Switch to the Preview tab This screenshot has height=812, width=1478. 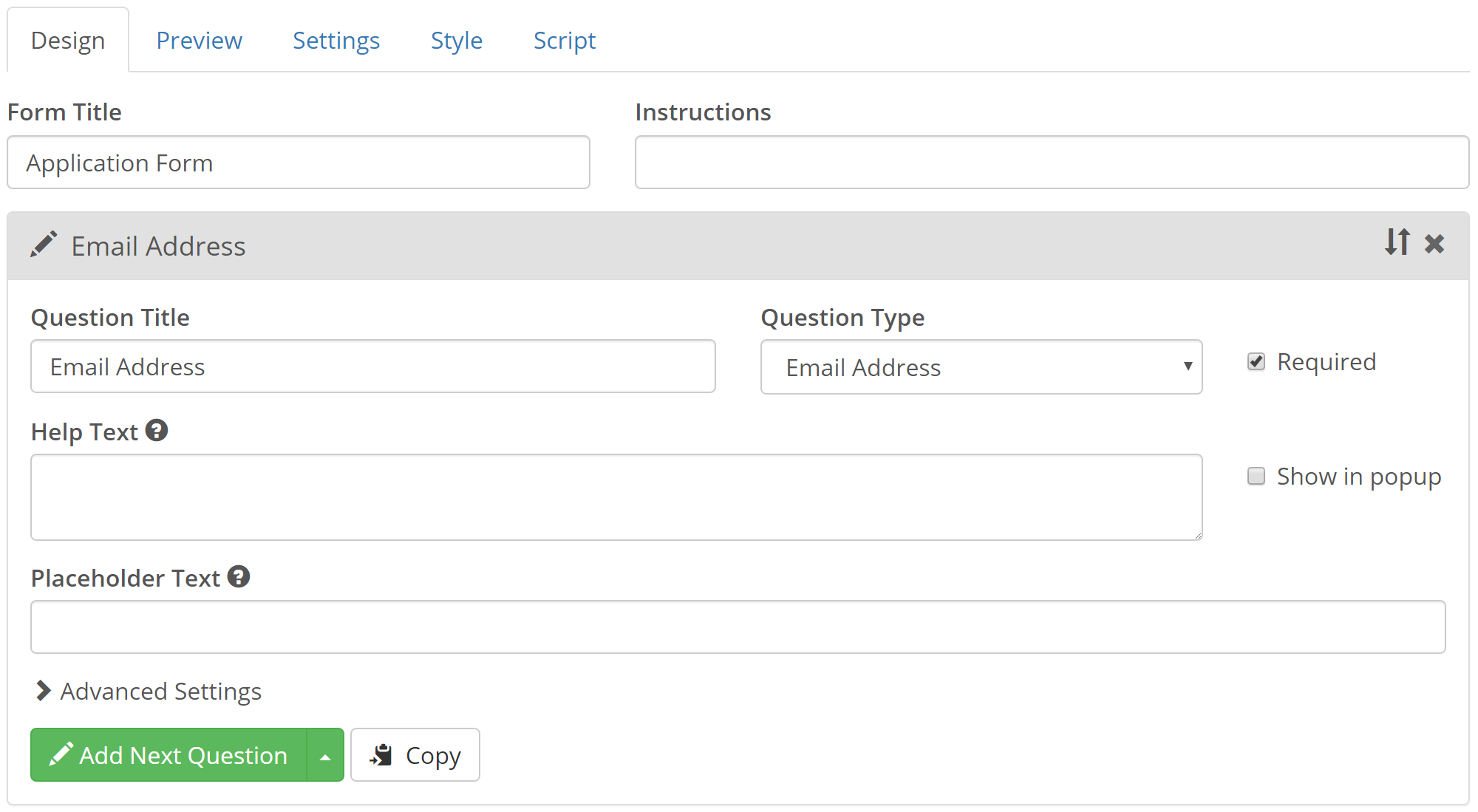coord(199,41)
